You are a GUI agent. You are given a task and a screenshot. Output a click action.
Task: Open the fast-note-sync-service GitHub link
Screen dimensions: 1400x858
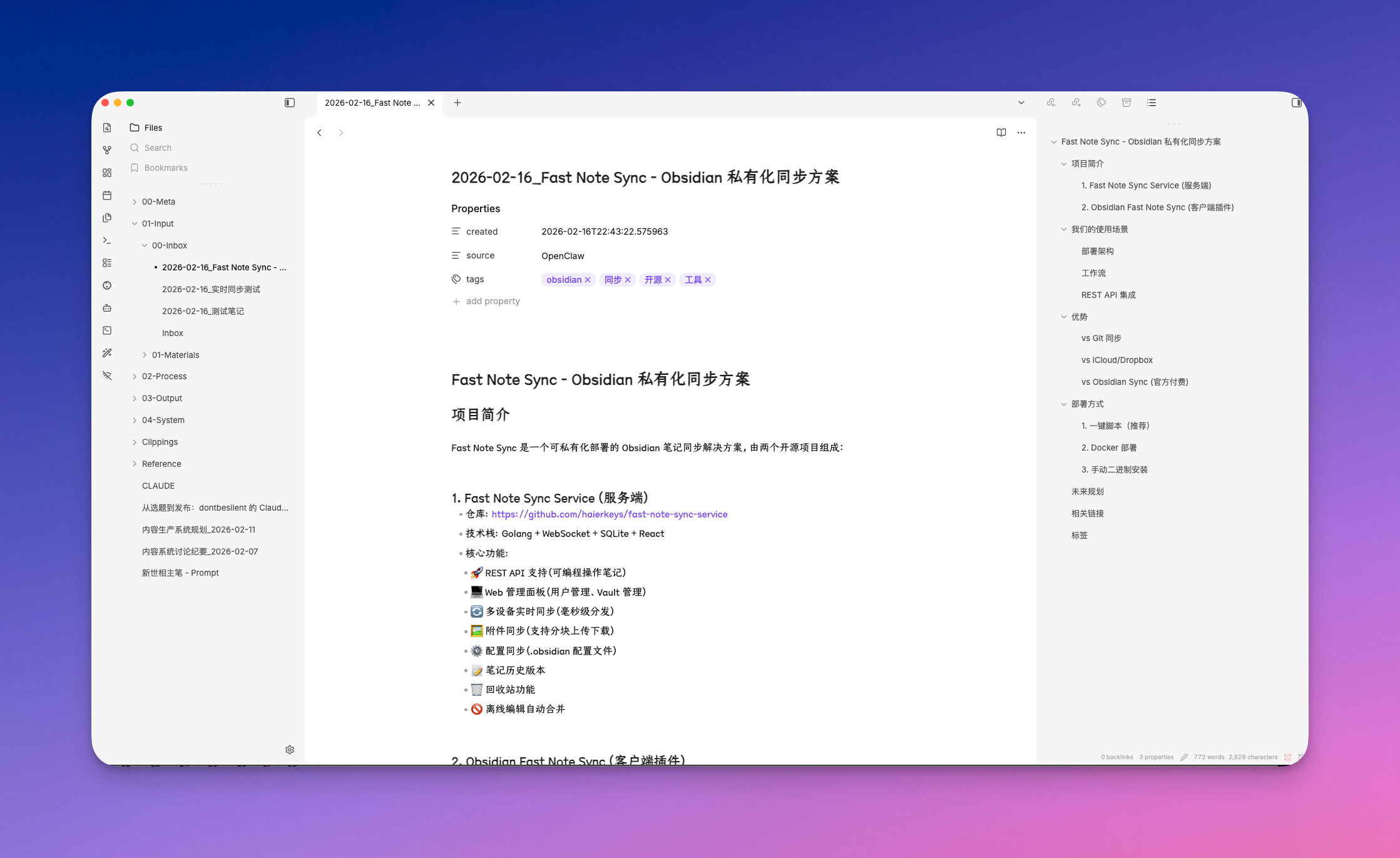(609, 514)
